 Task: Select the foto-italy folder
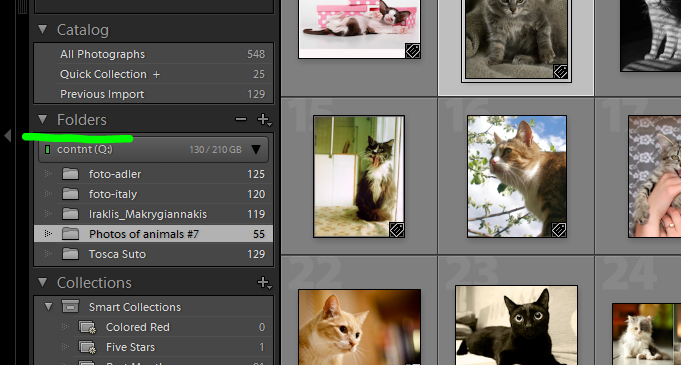(x=153, y=194)
